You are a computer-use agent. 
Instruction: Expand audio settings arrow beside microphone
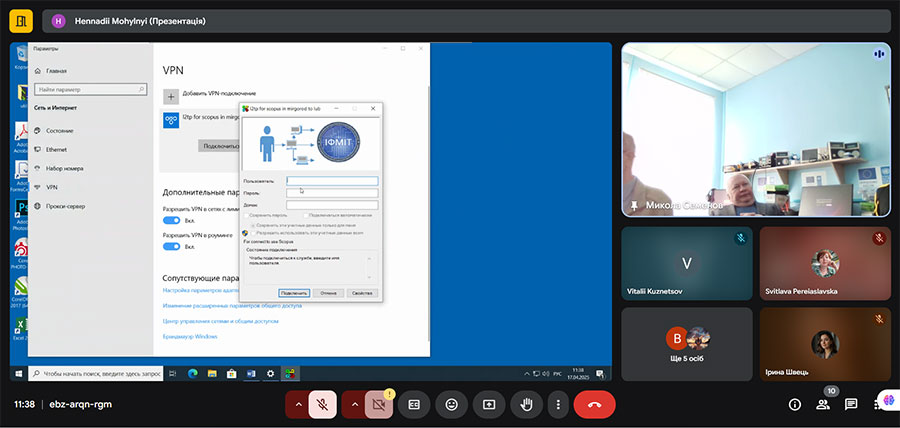[x=297, y=404]
